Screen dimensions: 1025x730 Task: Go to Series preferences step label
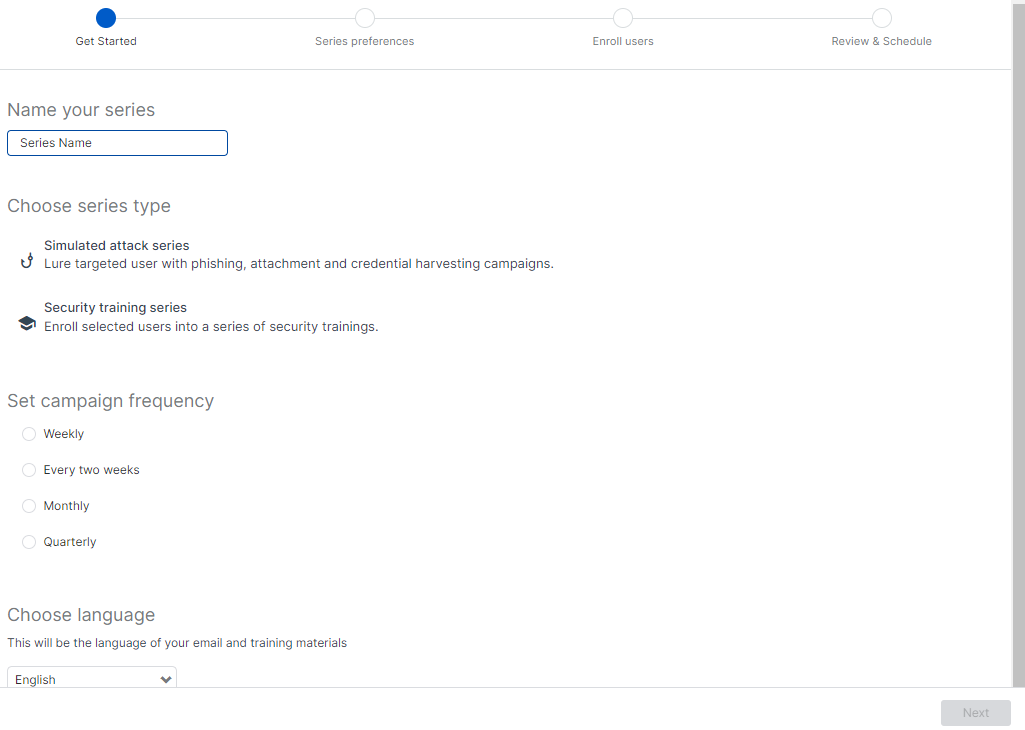[364, 41]
